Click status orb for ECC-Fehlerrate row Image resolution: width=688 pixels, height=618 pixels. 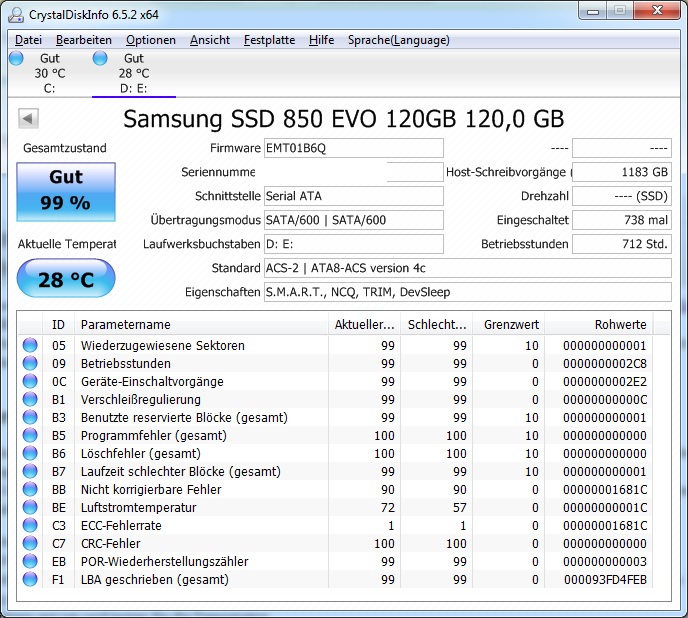click(x=30, y=525)
